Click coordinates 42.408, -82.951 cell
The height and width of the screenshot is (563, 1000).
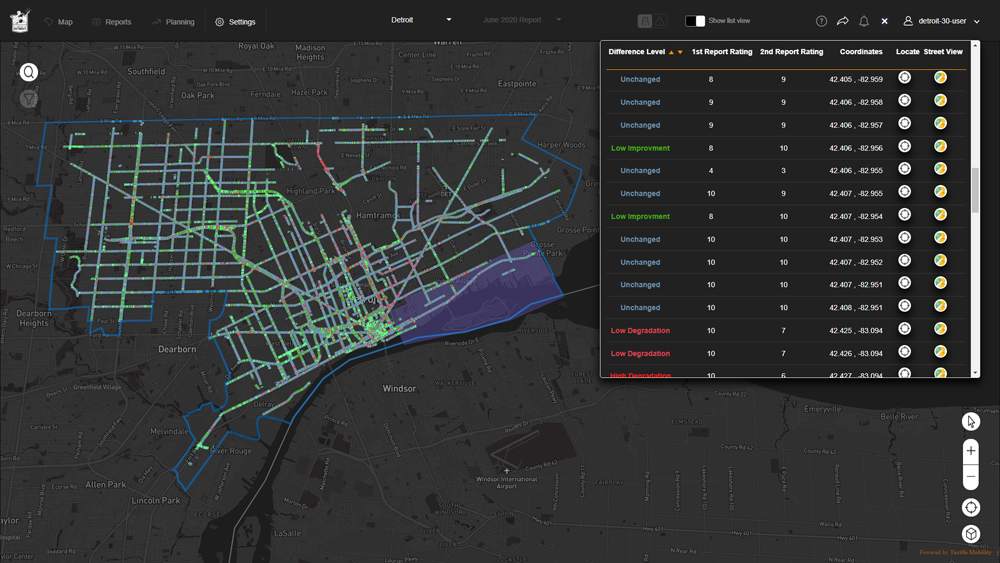(856, 308)
